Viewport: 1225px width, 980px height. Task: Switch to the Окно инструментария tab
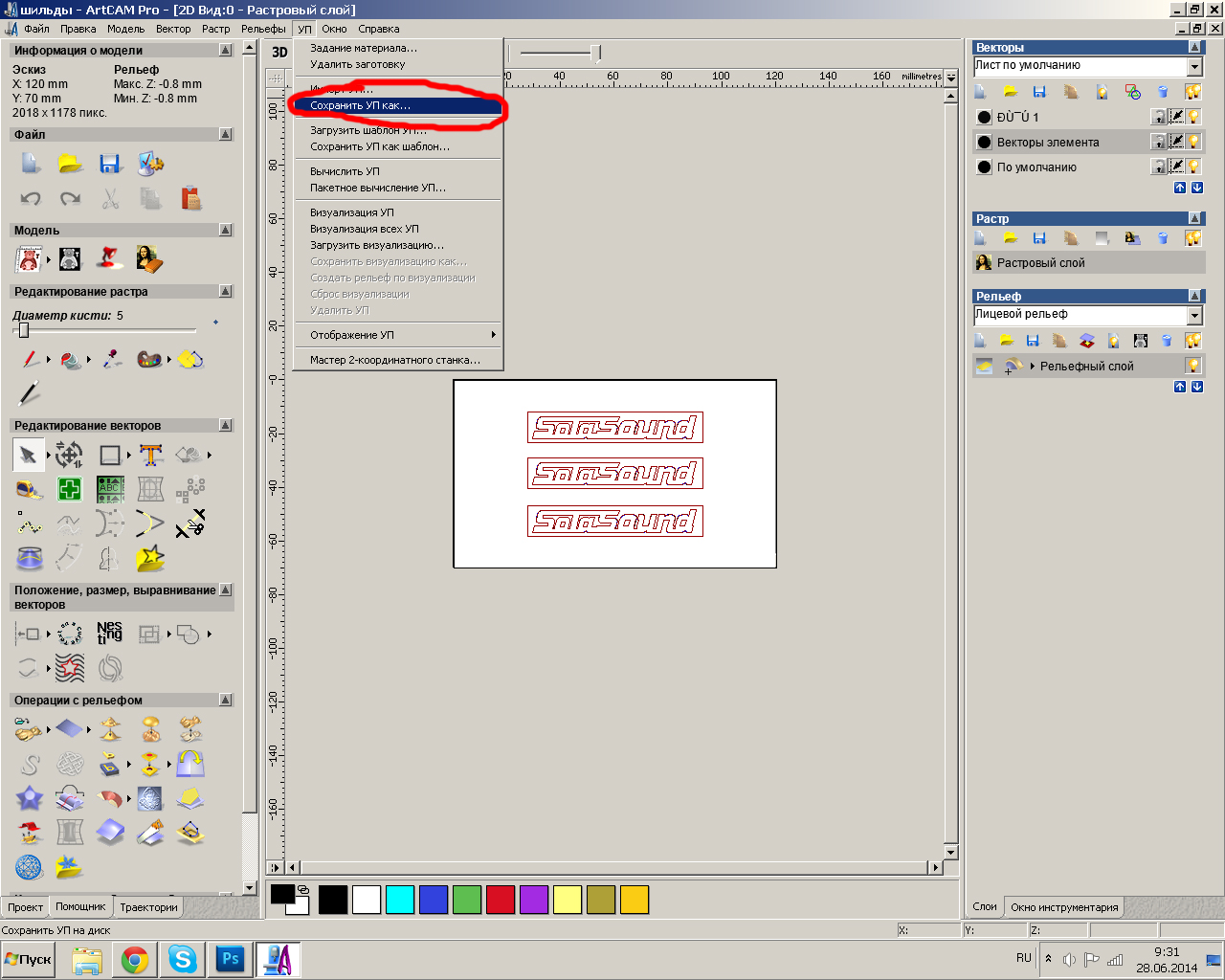pos(1064,907)
